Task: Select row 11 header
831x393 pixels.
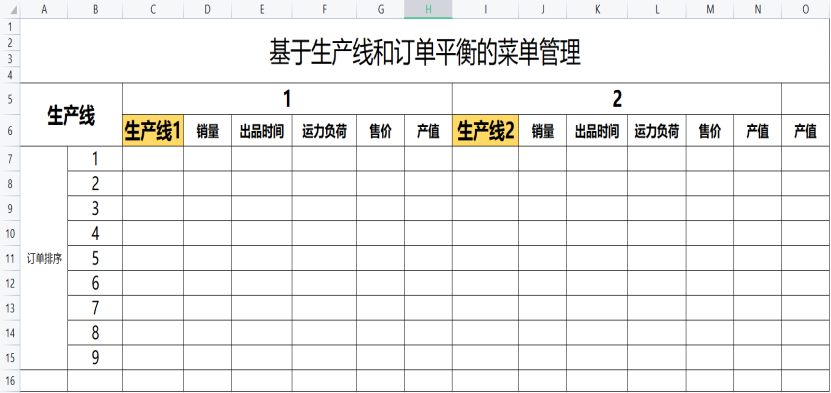Action: (10, 258)
